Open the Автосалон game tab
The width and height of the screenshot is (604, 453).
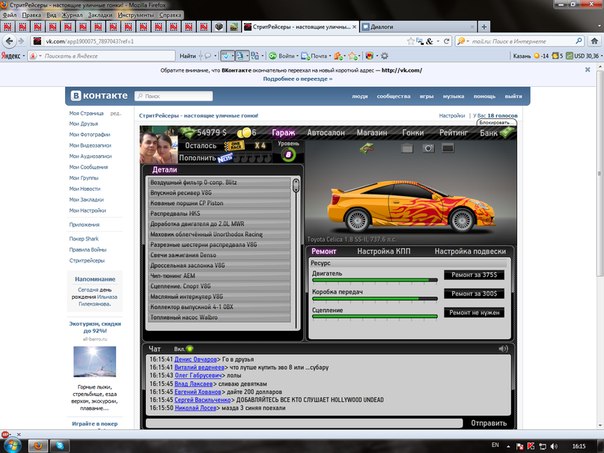326,133
